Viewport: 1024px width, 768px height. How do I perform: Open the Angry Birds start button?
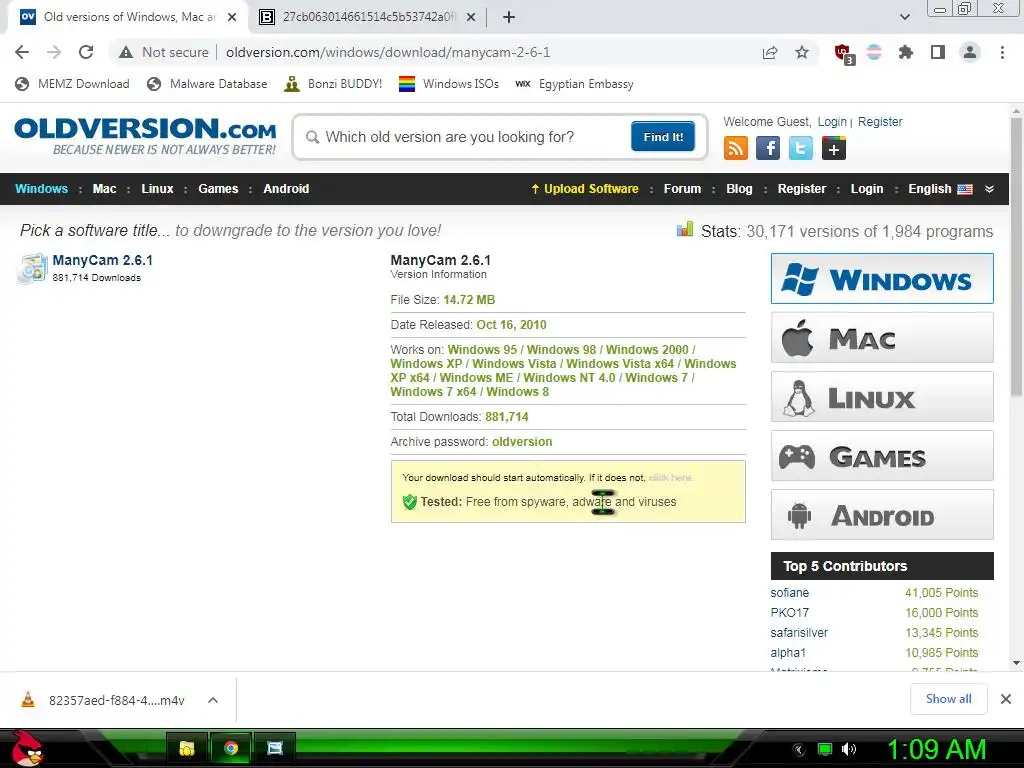pos(27,748)
